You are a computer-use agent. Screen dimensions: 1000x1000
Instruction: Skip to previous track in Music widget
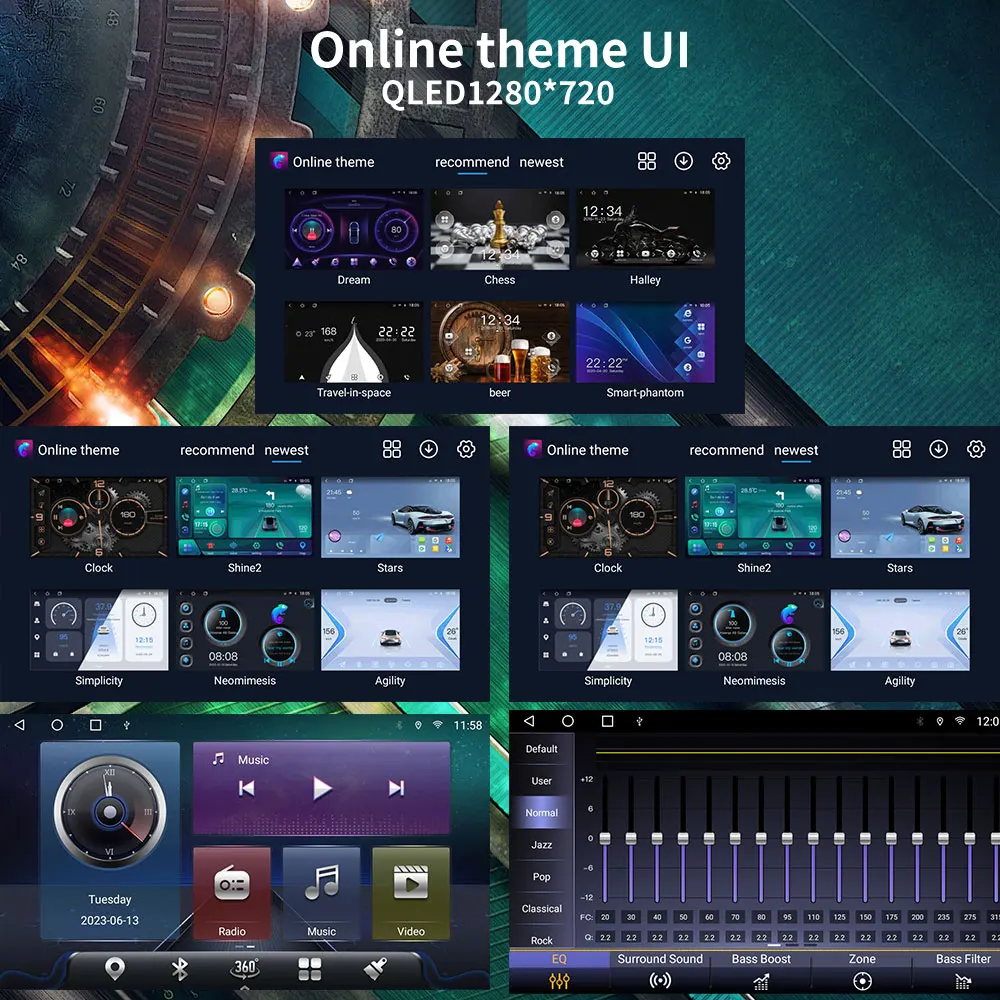pyautogui.click(x=246, y=788)
